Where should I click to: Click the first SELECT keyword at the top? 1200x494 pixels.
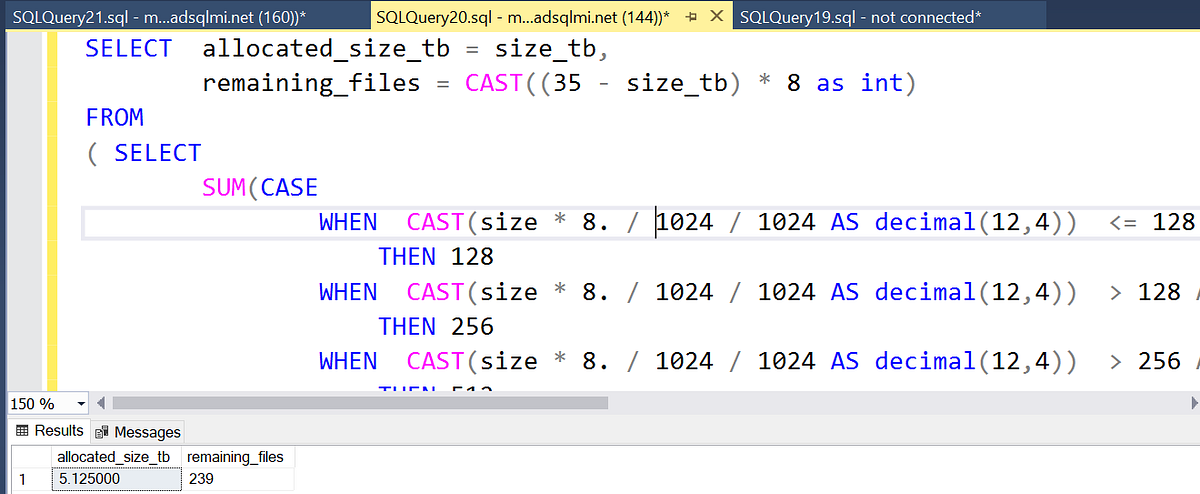coord(128,48)
